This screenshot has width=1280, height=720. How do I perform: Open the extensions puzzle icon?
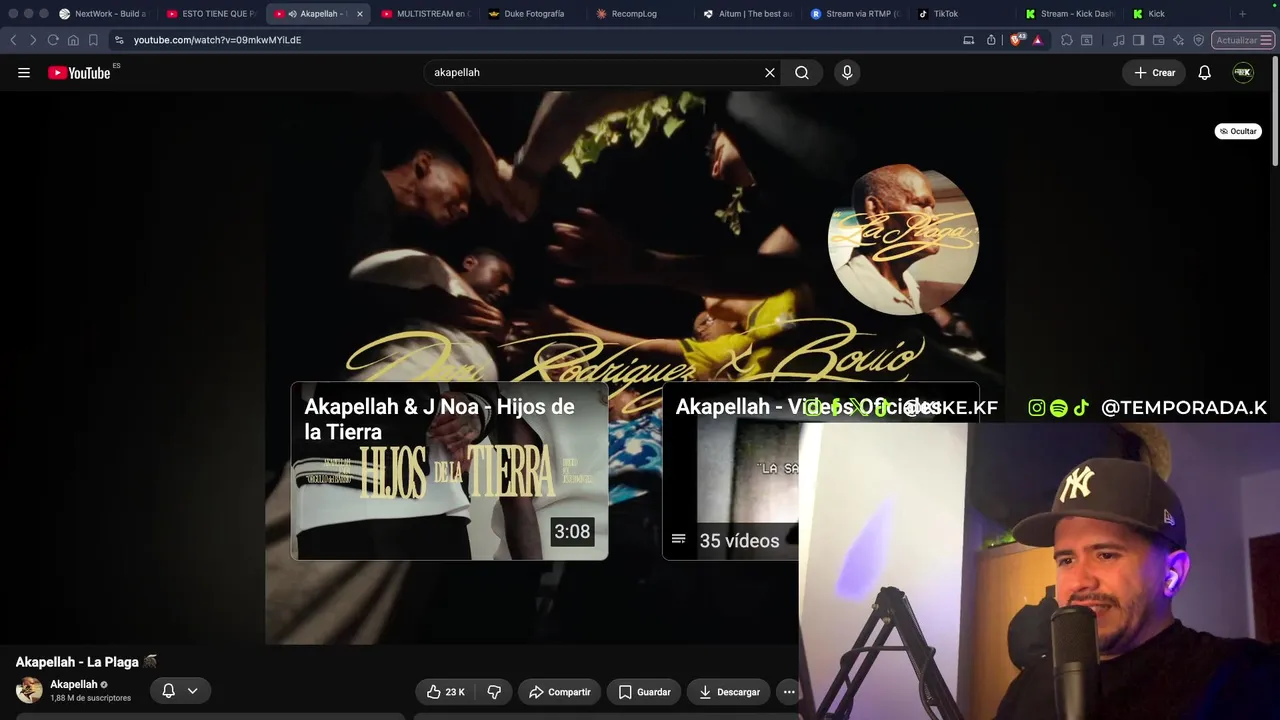tap(1067, 40)
